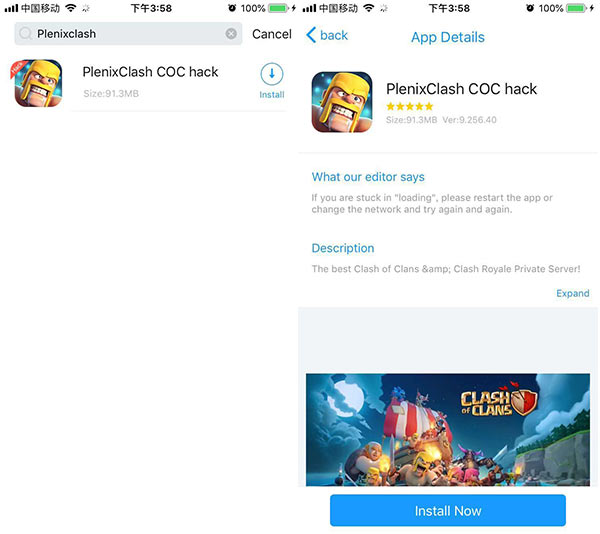Viewport: 600px width, 534px height.
Task: Go back using the chevron arrow
Action: (x=311, y=35)
